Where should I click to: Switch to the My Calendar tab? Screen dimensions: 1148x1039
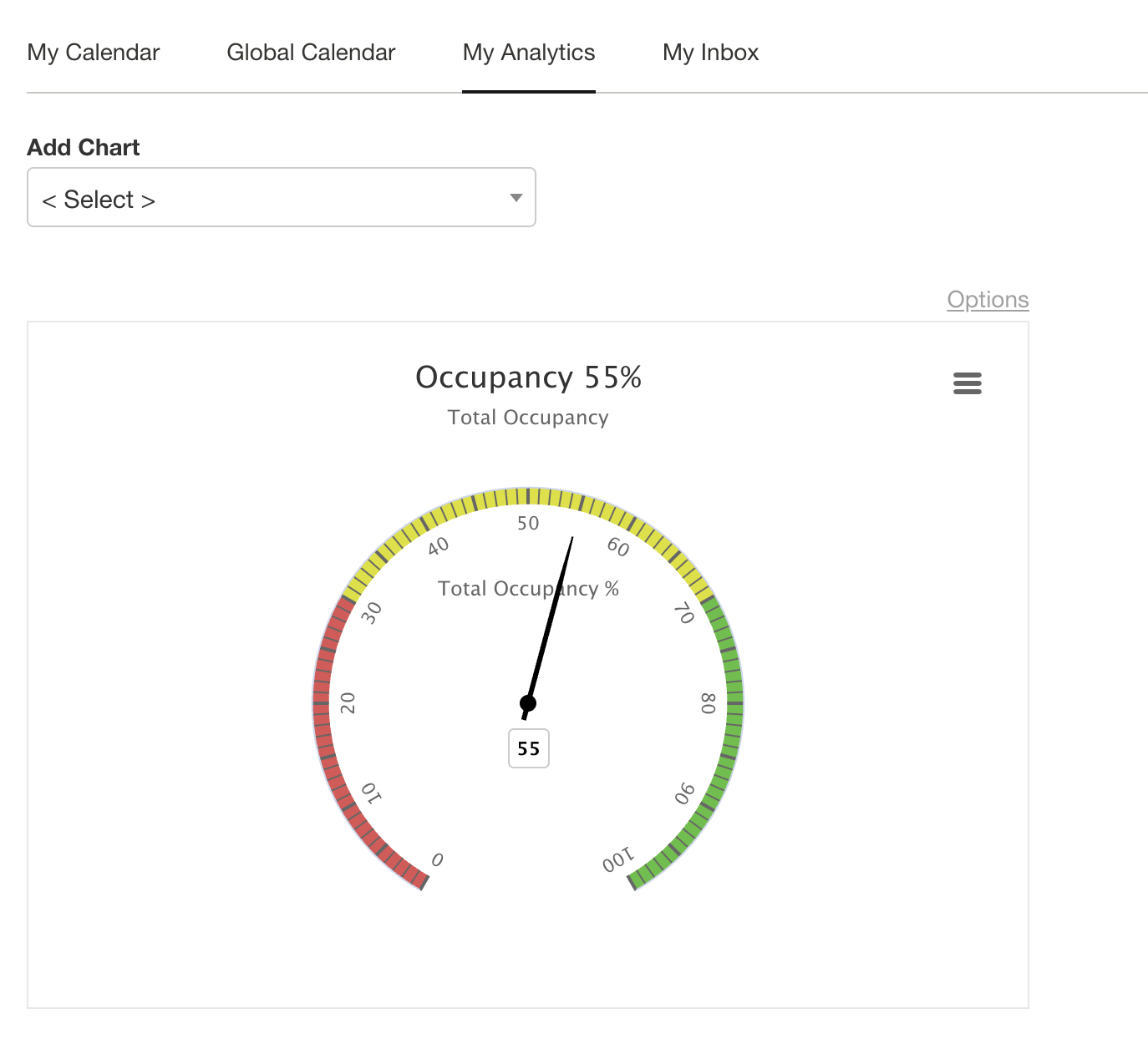click(x=93, y=53)
